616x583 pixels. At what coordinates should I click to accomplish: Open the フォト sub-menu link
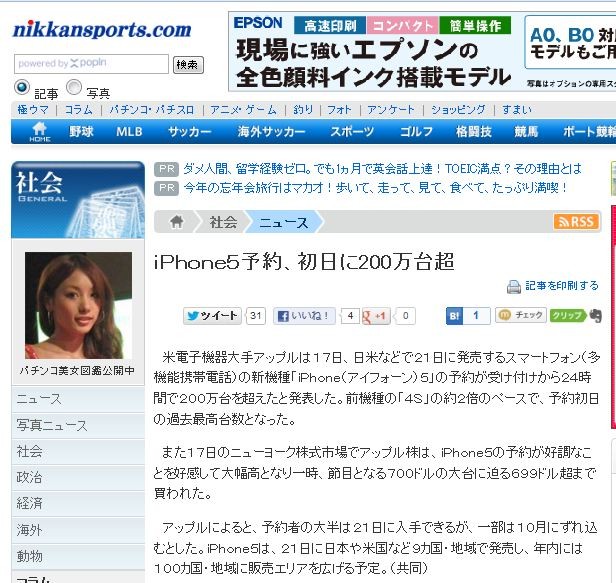(x=339, y=110)
